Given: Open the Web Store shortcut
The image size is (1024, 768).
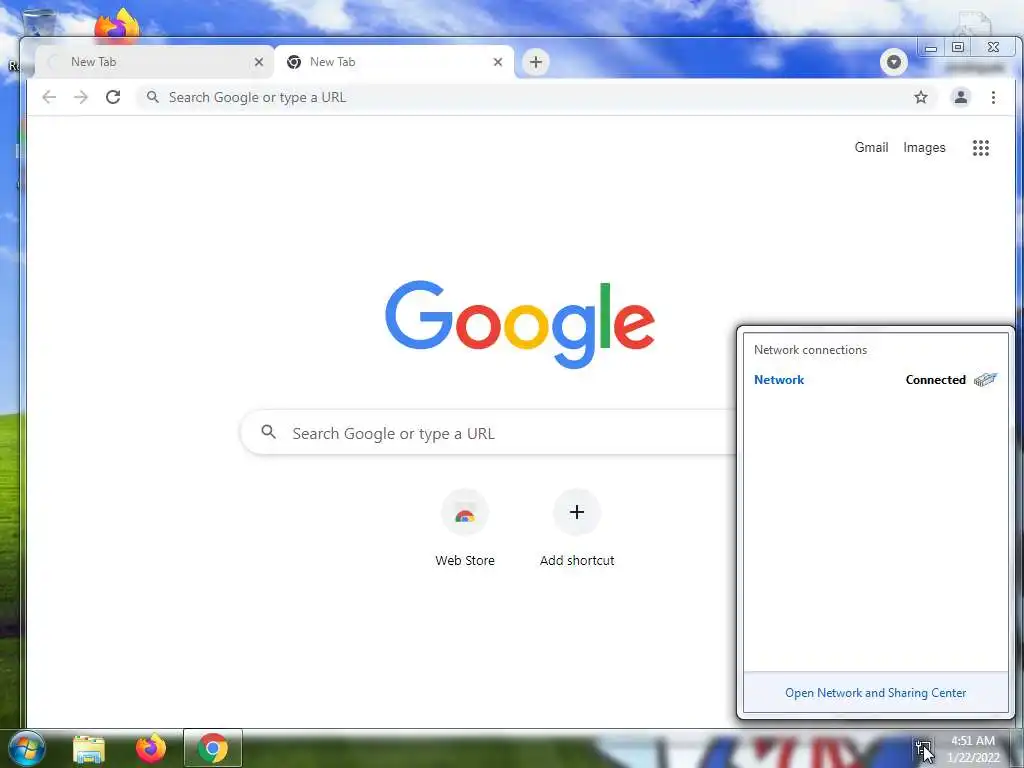Looking at the screenshot, I should point(465,528).
